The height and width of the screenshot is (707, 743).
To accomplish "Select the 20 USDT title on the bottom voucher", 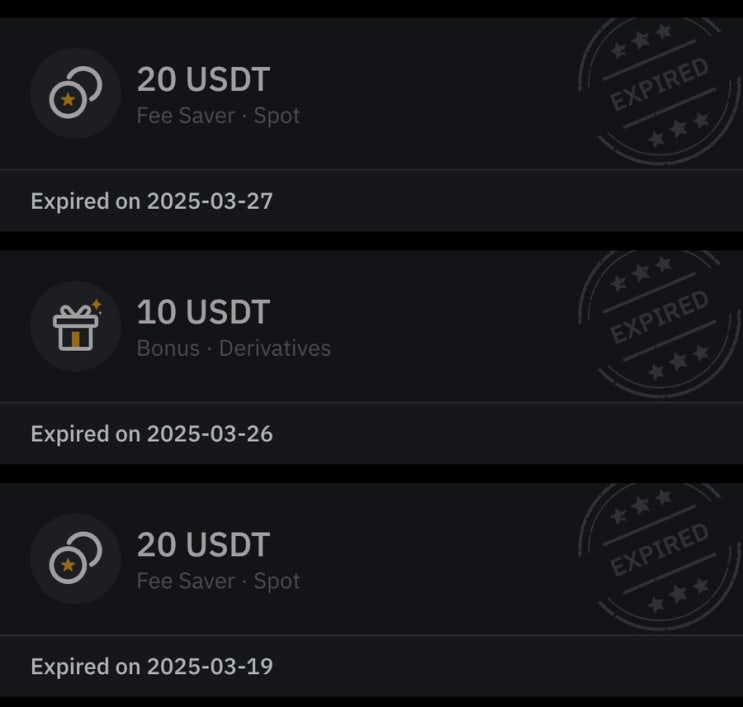I will click(x=203, y=545).
